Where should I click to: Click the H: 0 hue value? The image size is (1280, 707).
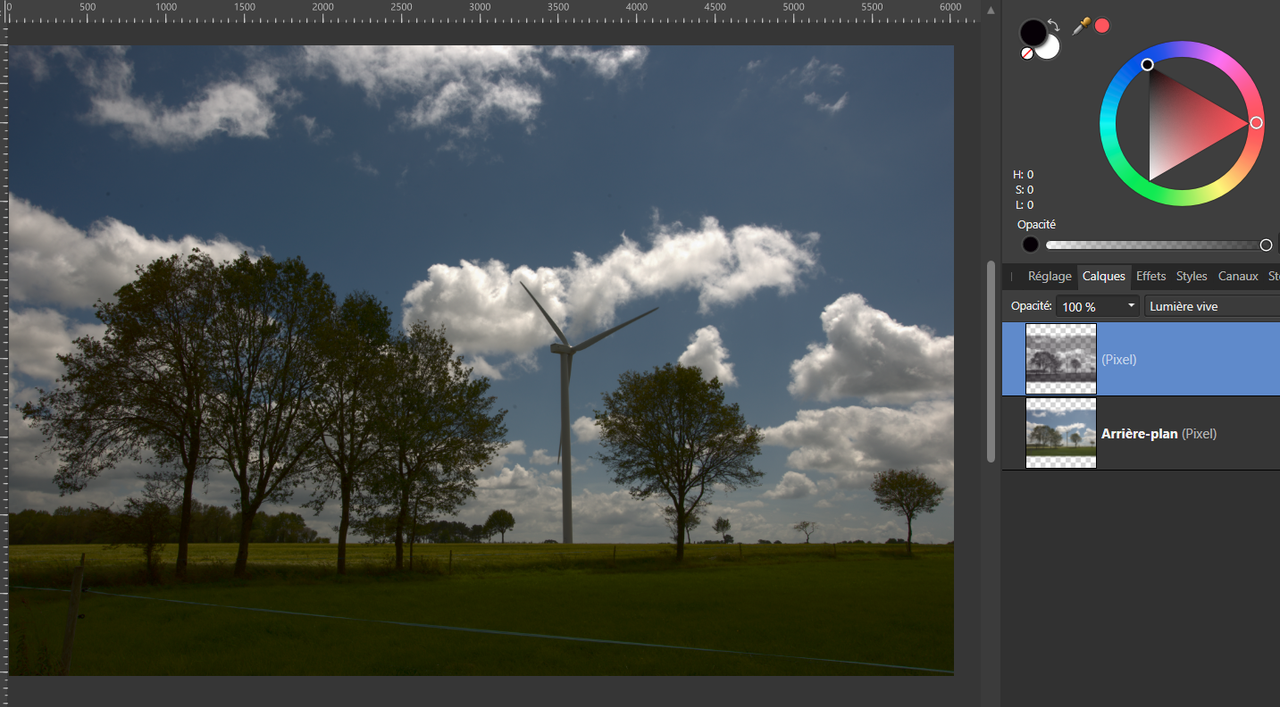click(x=1023, y=175)
